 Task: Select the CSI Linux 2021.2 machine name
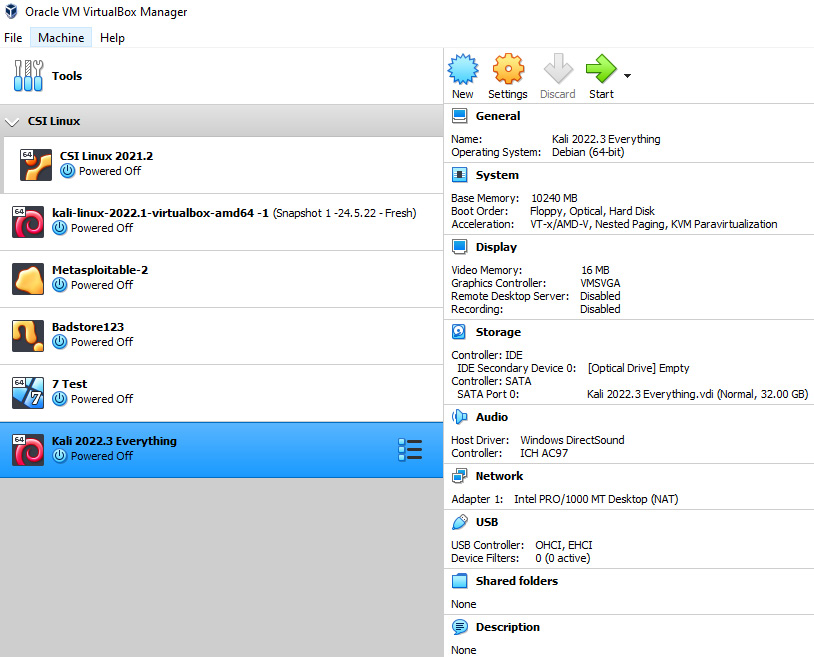106,156
